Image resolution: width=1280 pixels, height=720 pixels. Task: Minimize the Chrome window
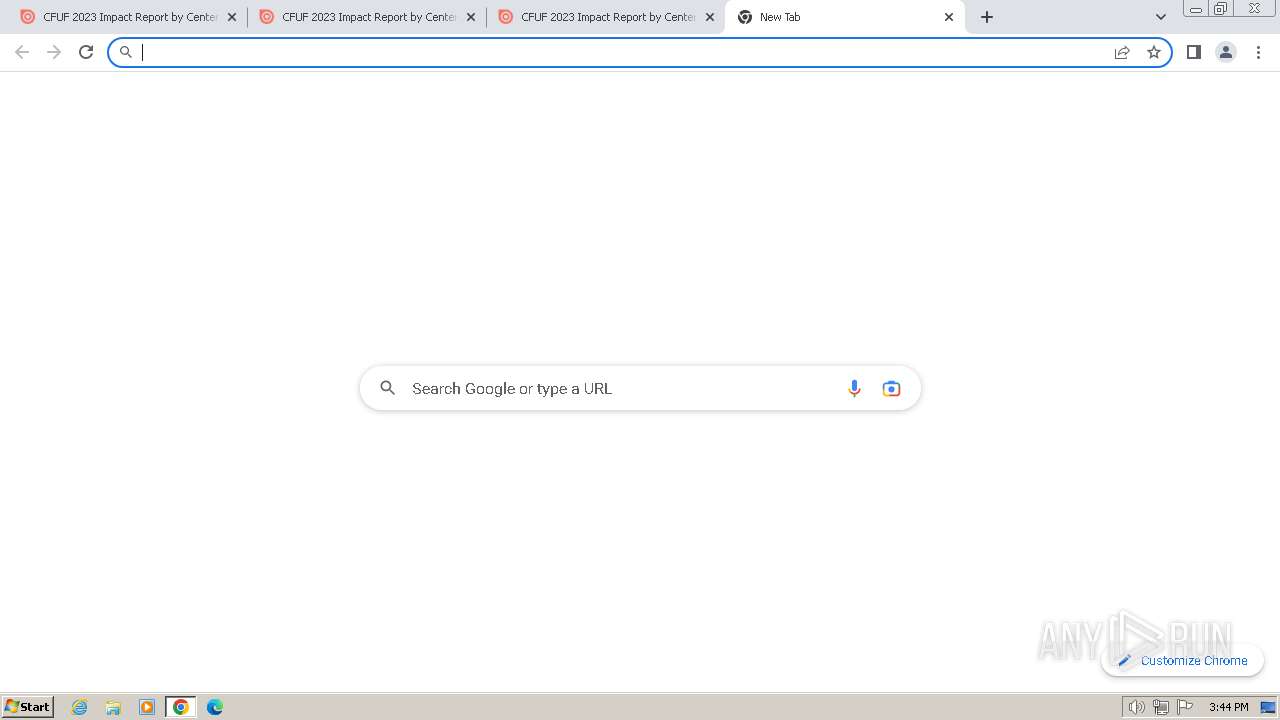click(1196, 9)
